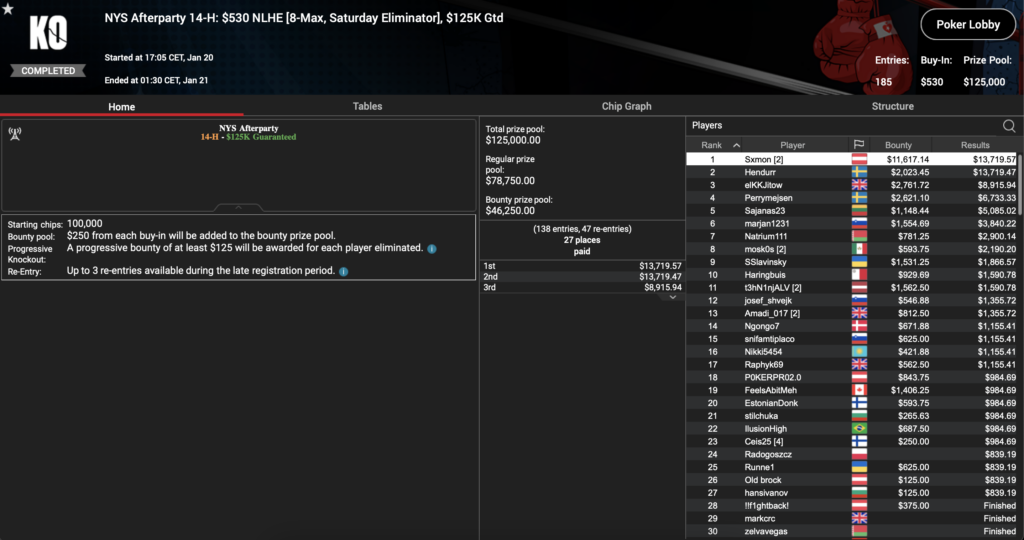1024x540 pixels.
Task: Open the Chip Graph tab
Action: point(626,106)
